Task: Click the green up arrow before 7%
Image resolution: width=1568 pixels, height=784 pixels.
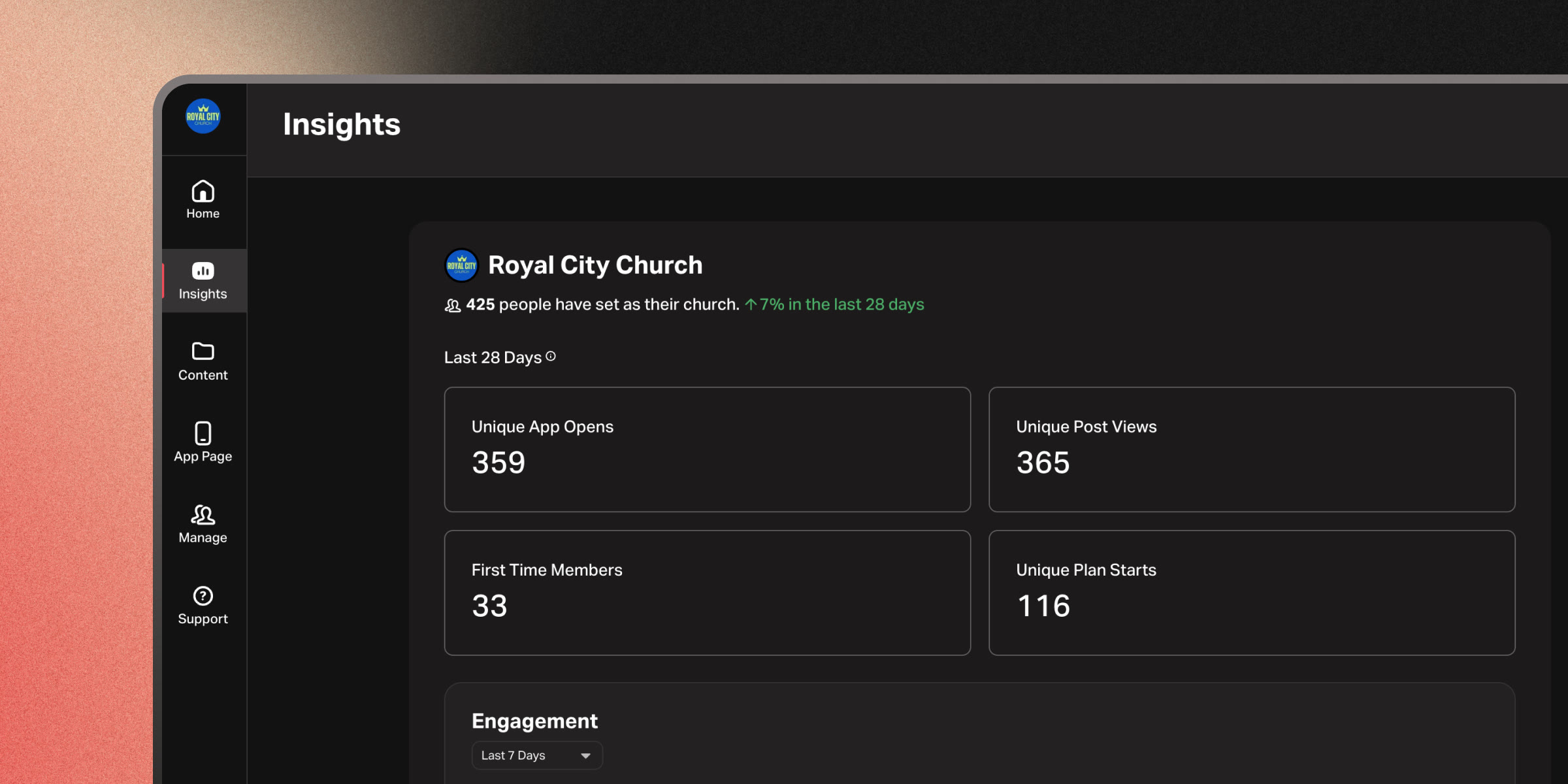Action: 751,304
